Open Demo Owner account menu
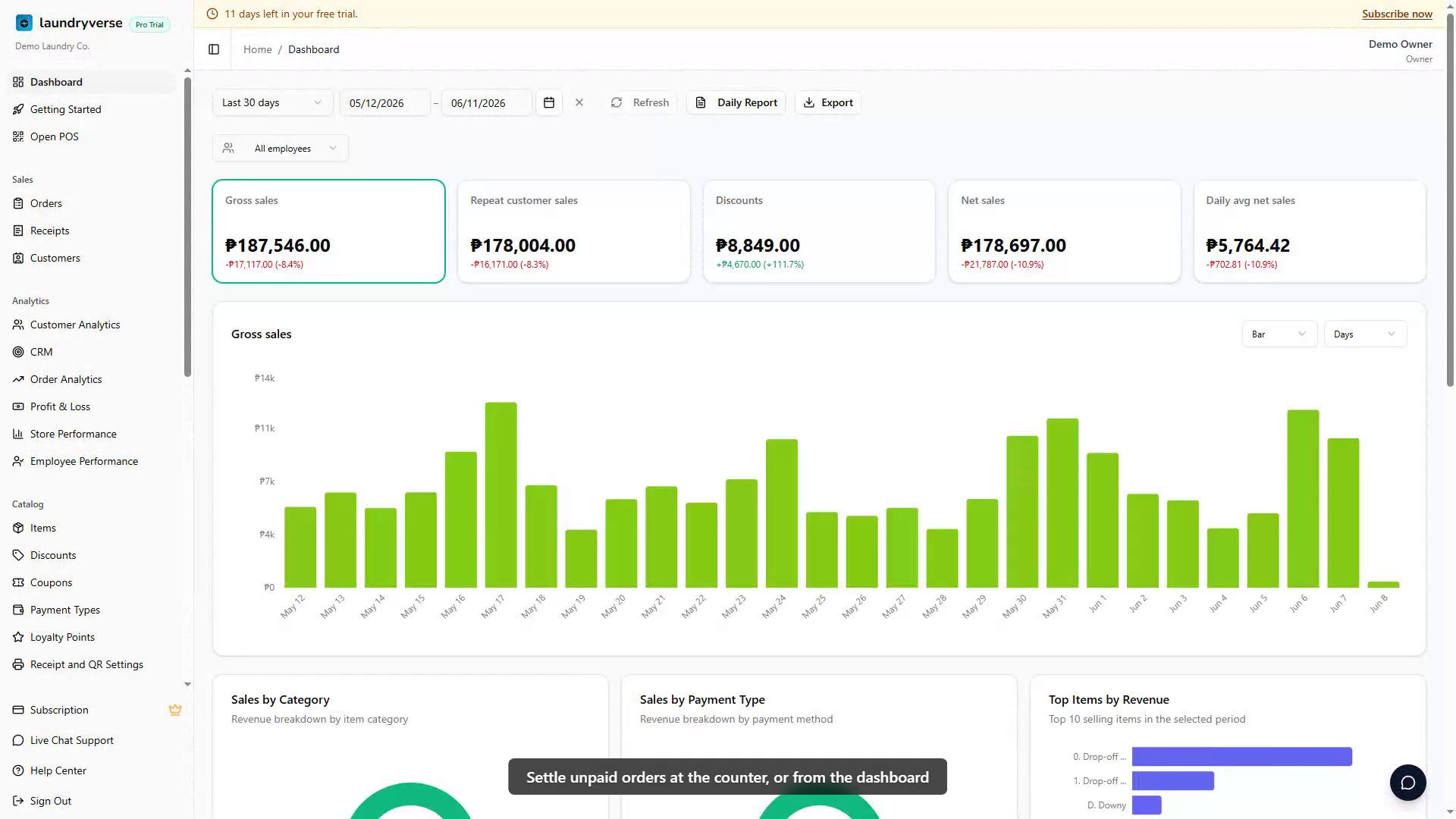The height and width of the screenshot is (819, 1456). [1400, 51]
